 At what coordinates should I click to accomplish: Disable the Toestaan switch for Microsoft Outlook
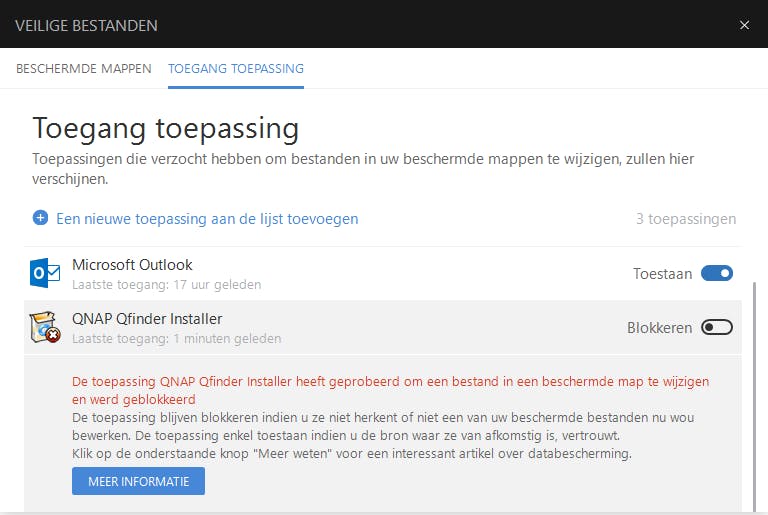(717, 273)
